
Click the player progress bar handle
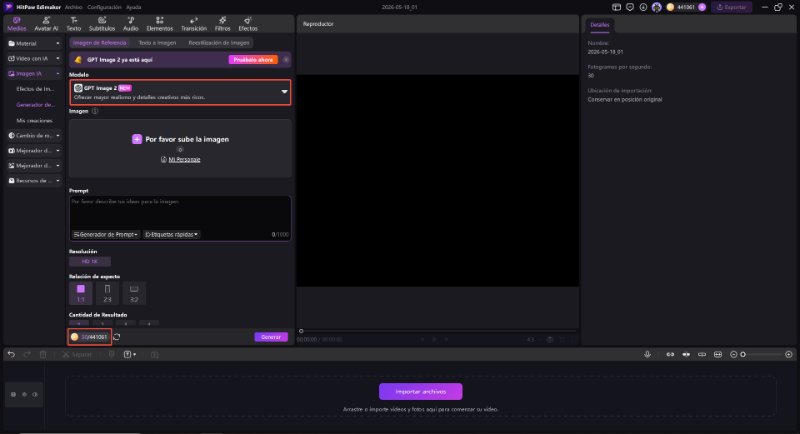301,331
